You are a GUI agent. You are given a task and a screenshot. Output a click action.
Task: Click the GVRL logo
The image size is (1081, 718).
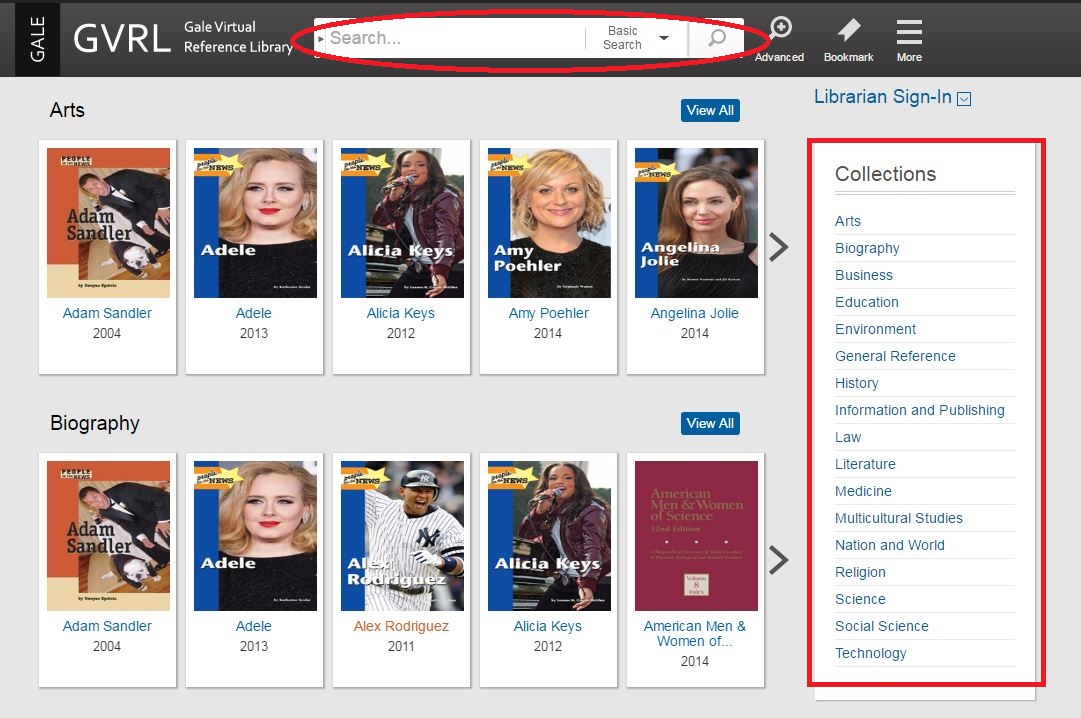(x=121, y=38)
